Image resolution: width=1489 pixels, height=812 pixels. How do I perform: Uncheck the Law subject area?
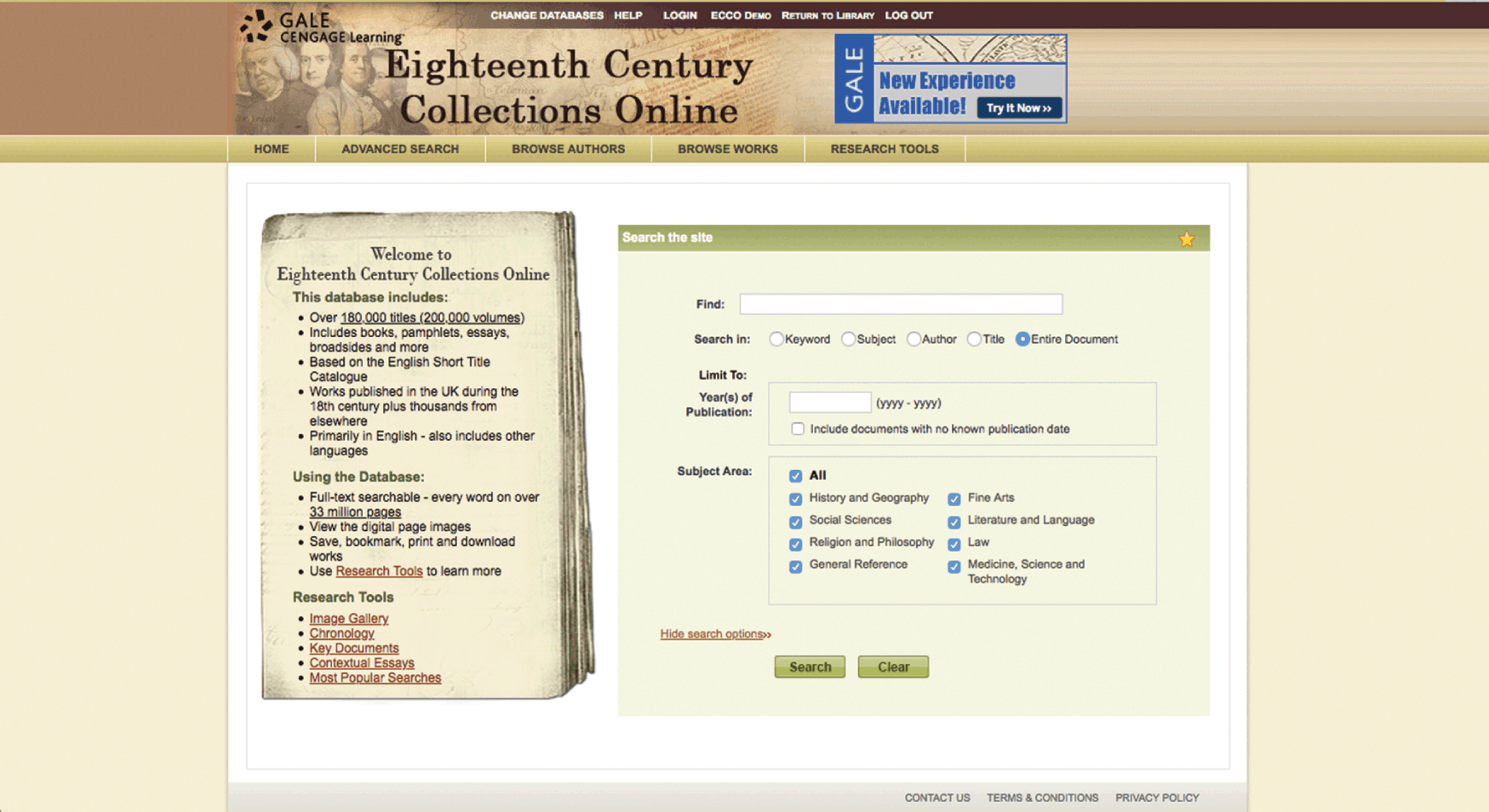pos(954,544)
